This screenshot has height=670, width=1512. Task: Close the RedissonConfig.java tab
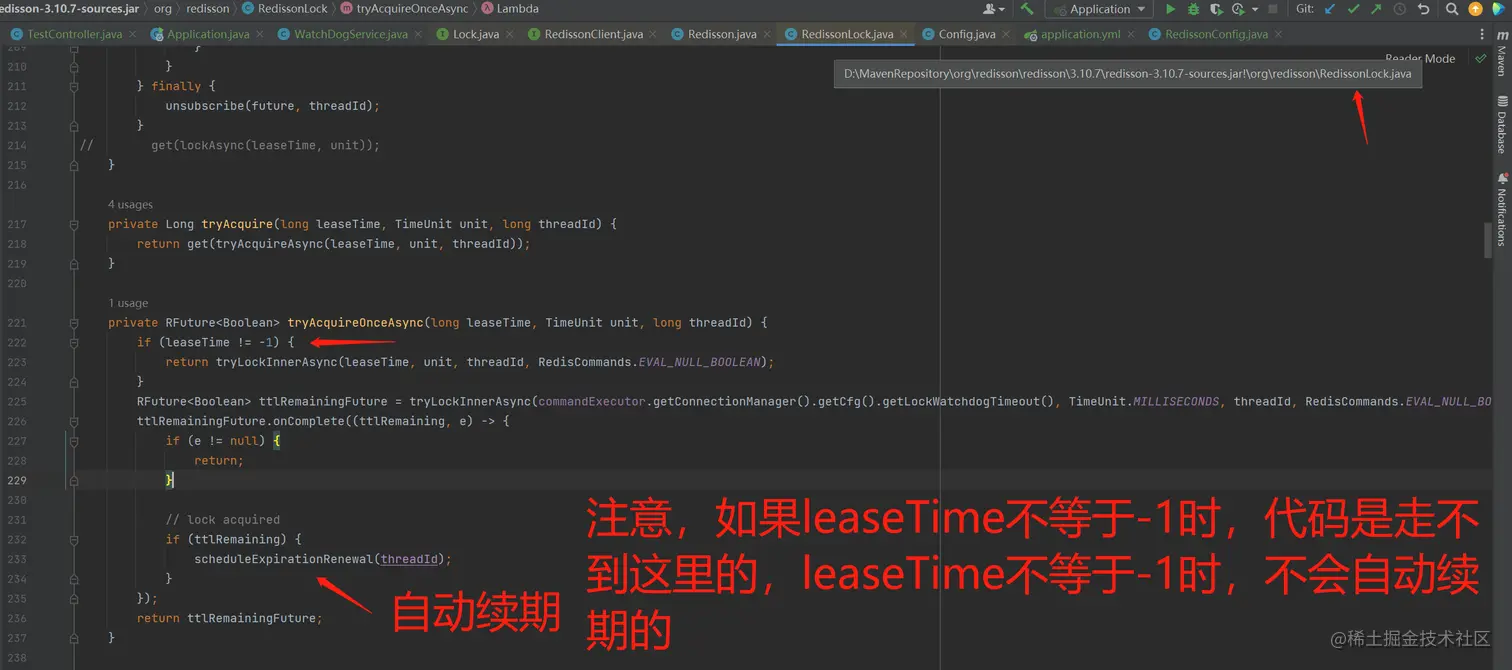pyautogui.click(x=1280, y=34)
